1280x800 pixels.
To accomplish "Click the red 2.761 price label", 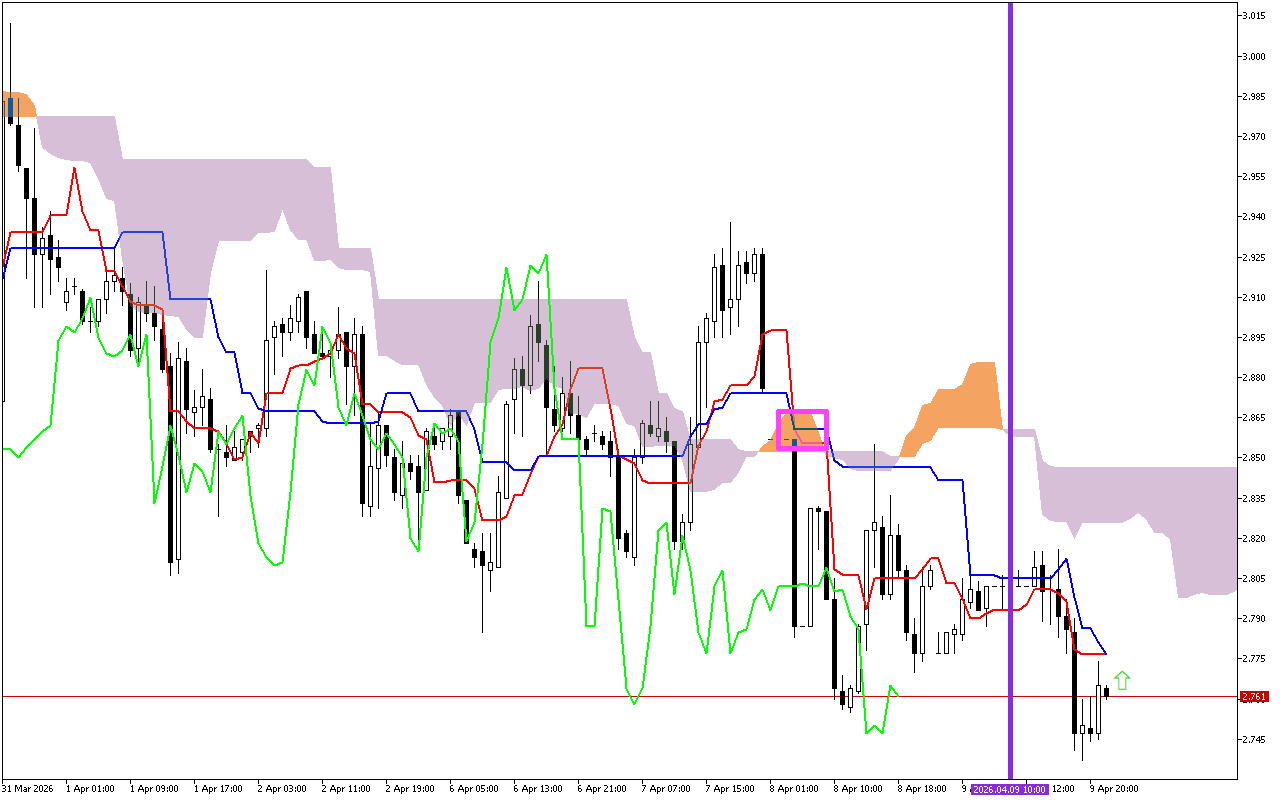I will (x=1253, y=696).
